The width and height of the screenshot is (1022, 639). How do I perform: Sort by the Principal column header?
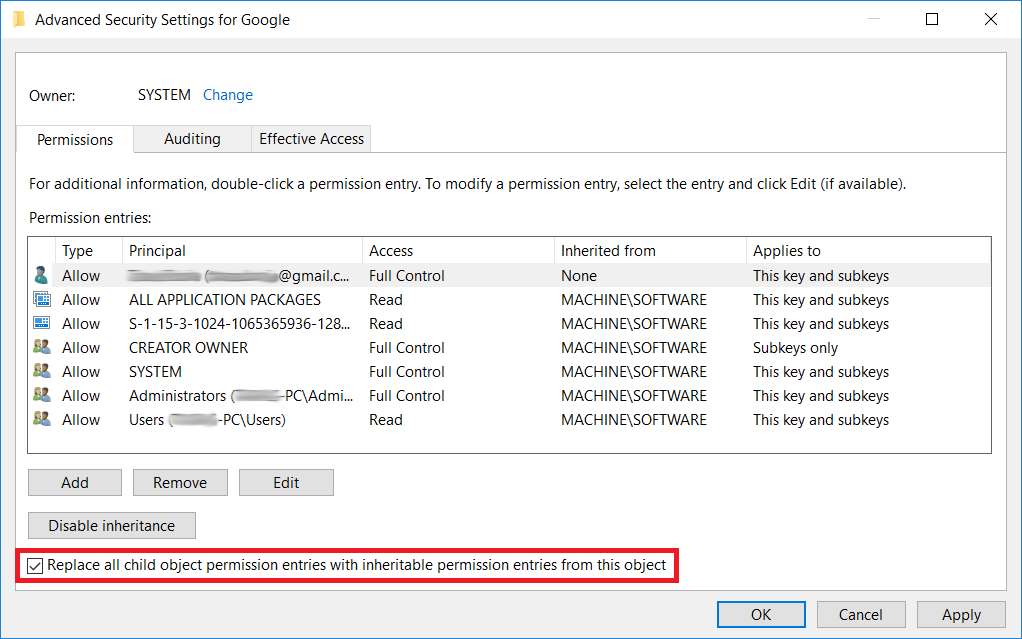click(x=242, y=250)
